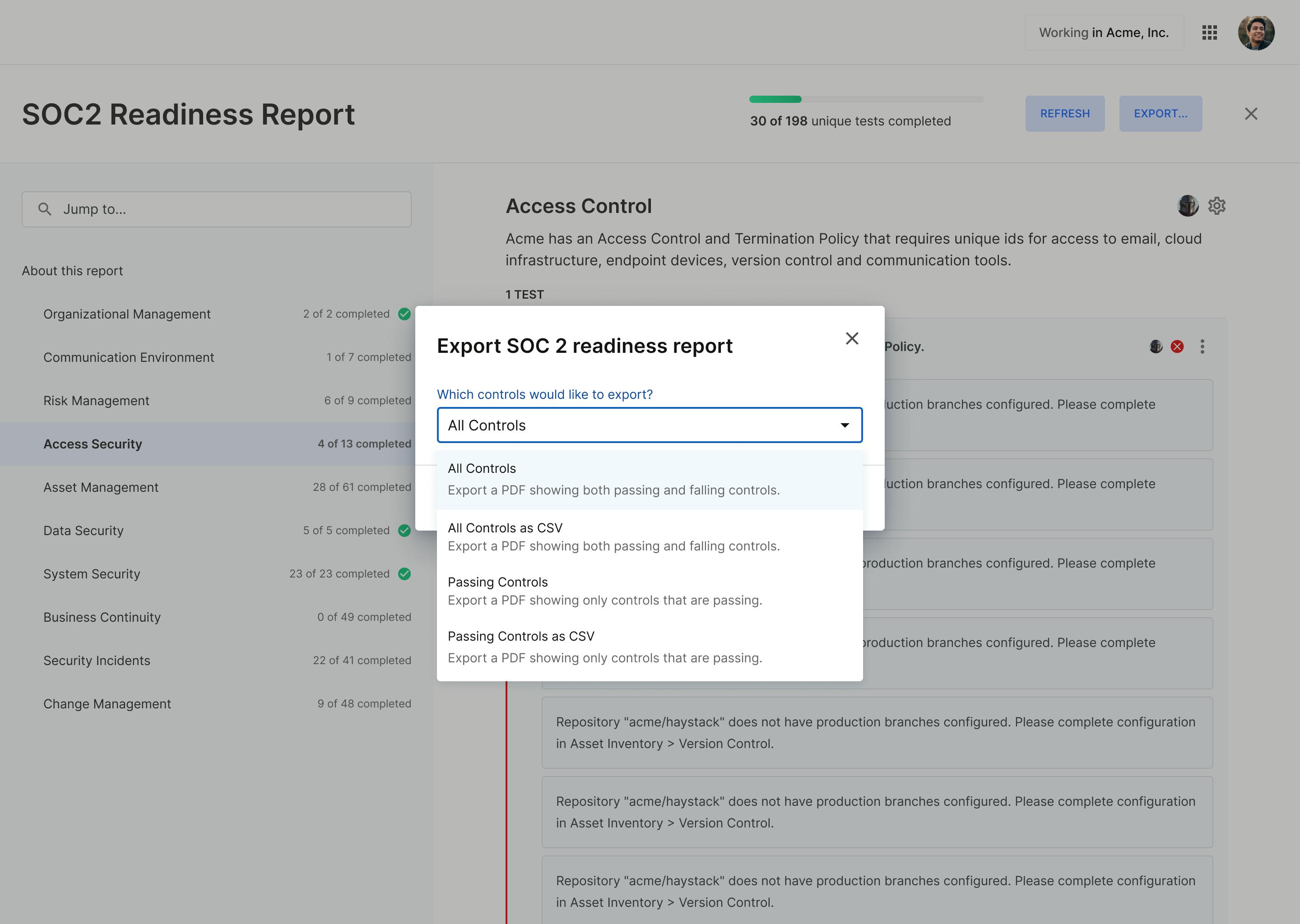Open the apps grid icon
The width and height of the screenshot is (1300, 924).
coord(1210,32)
